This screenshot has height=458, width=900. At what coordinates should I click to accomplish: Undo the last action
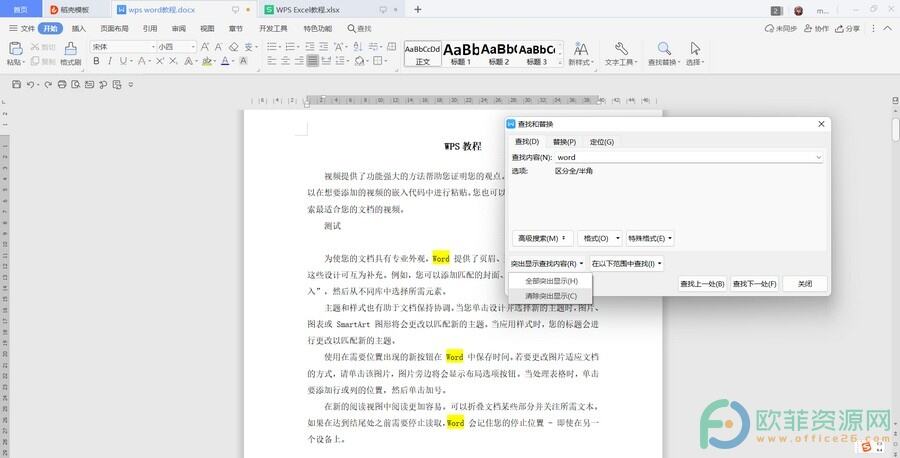click(30, 84)
